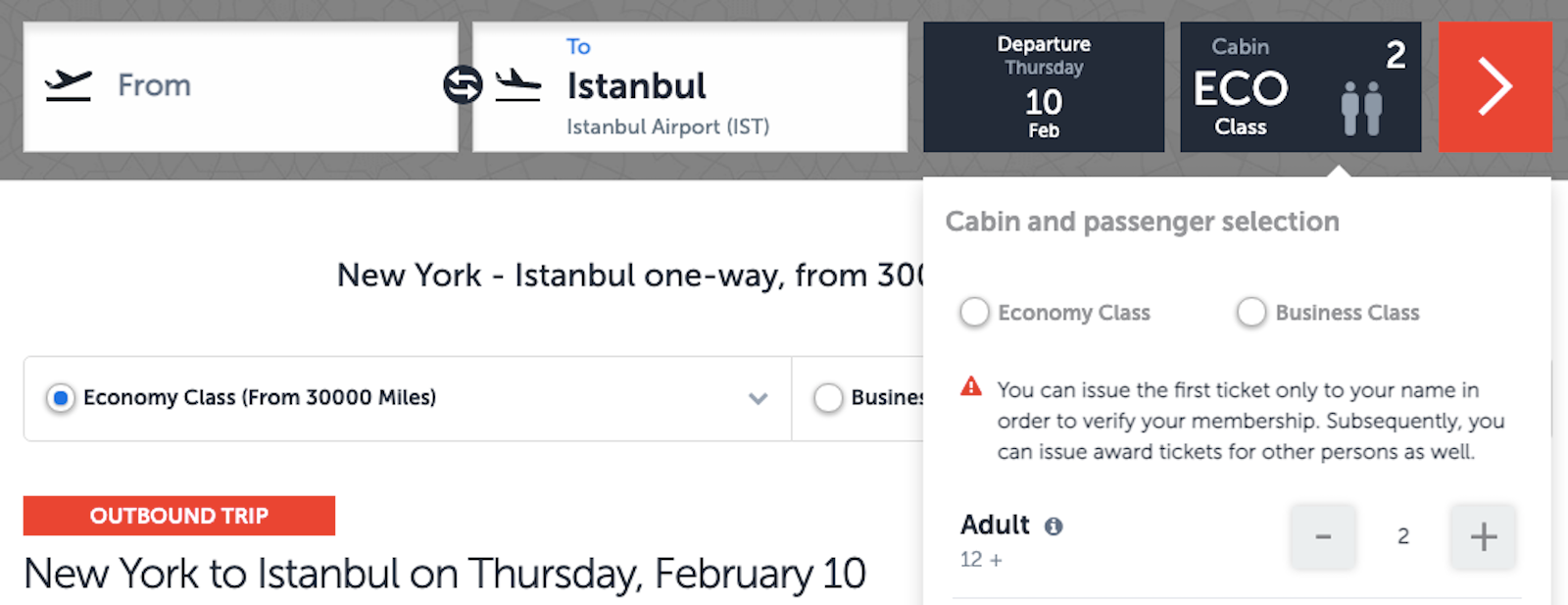Image resolution: width=1568 pixels, height=605 pixels.
Task: Click the info icon next to Adult
Action: [1053, 527]
